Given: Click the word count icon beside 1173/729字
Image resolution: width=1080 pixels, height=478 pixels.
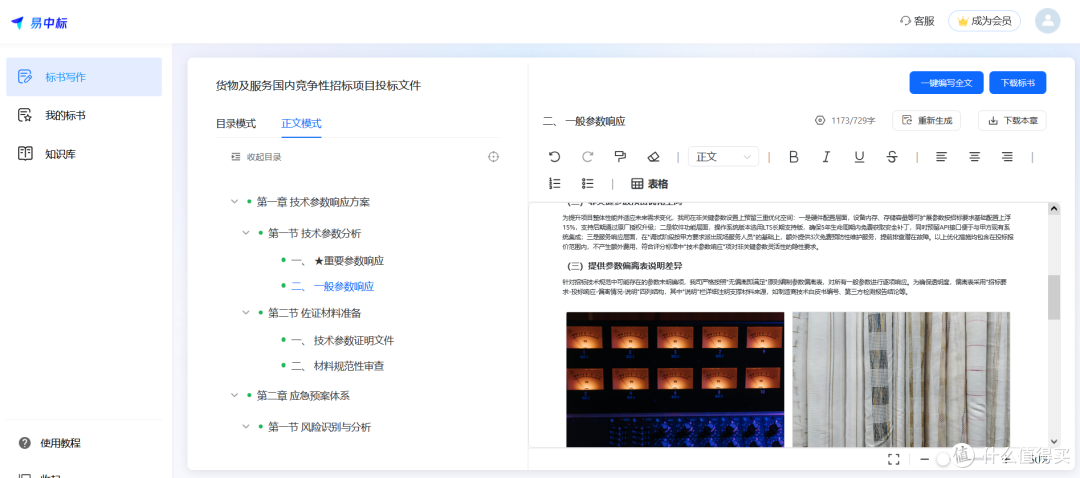Looking at the screenshot, I should [x=820, y=121].
